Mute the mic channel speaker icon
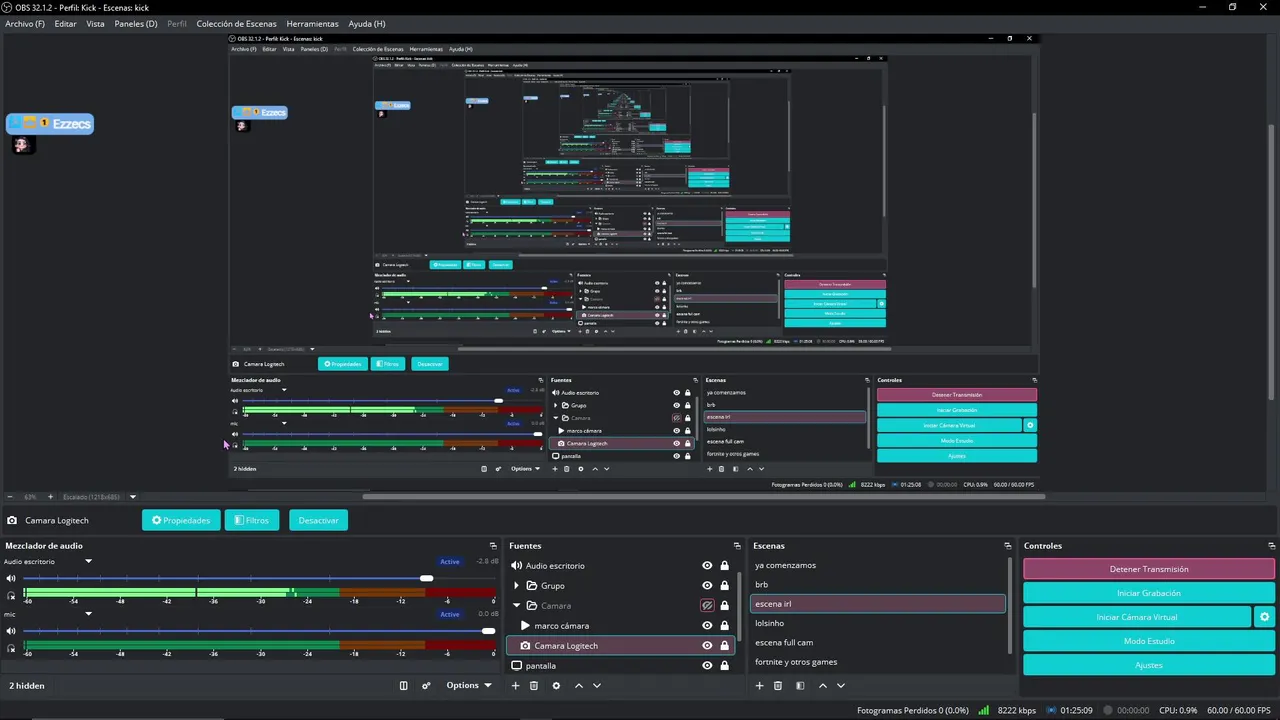The image size is (1280, 720). [x=11, y=631]
